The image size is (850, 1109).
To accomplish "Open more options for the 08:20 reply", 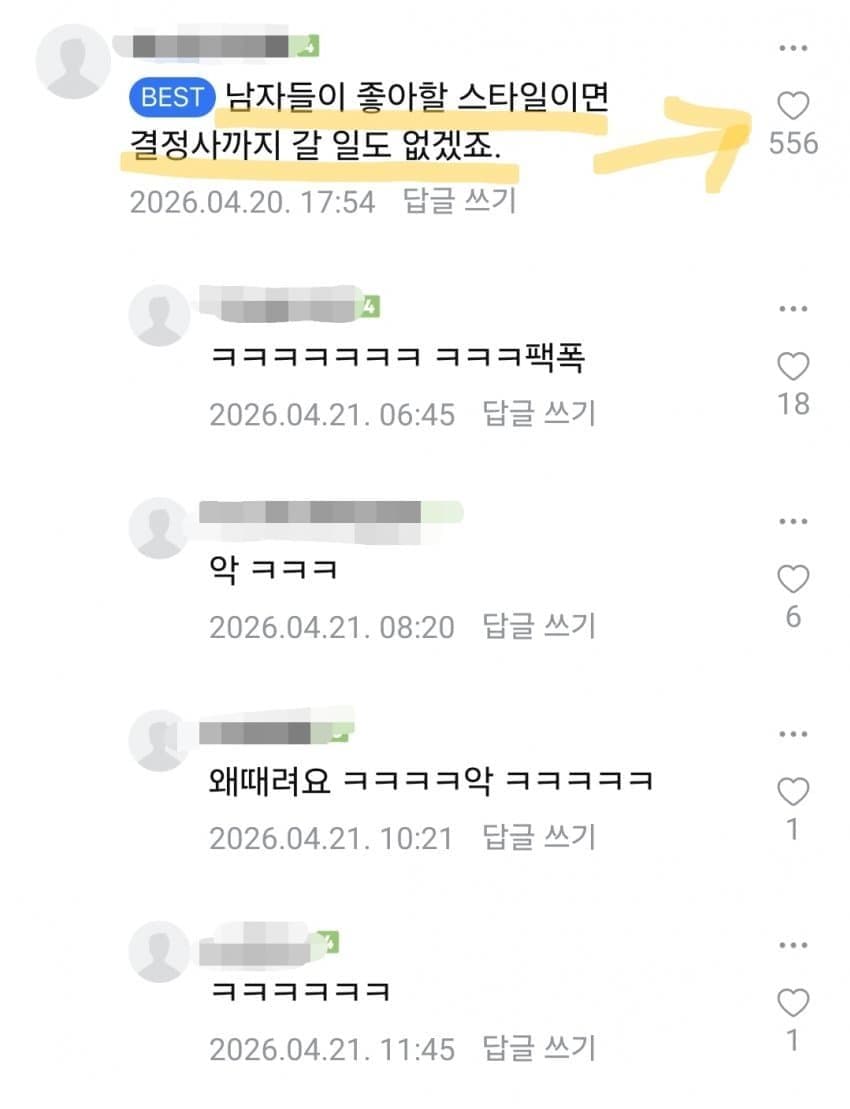I will tap(793, 521).
